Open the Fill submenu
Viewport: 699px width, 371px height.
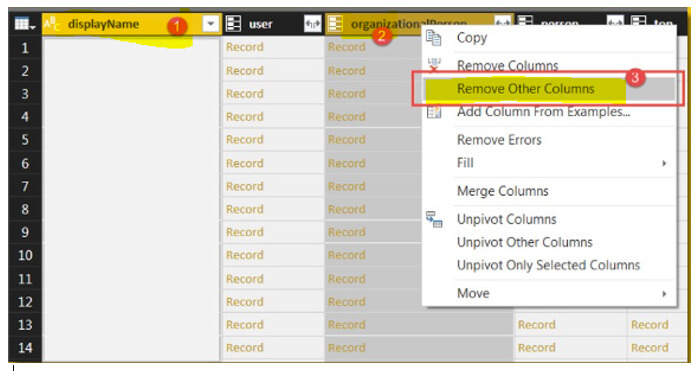pyautogui.click(x=465, y=163)
